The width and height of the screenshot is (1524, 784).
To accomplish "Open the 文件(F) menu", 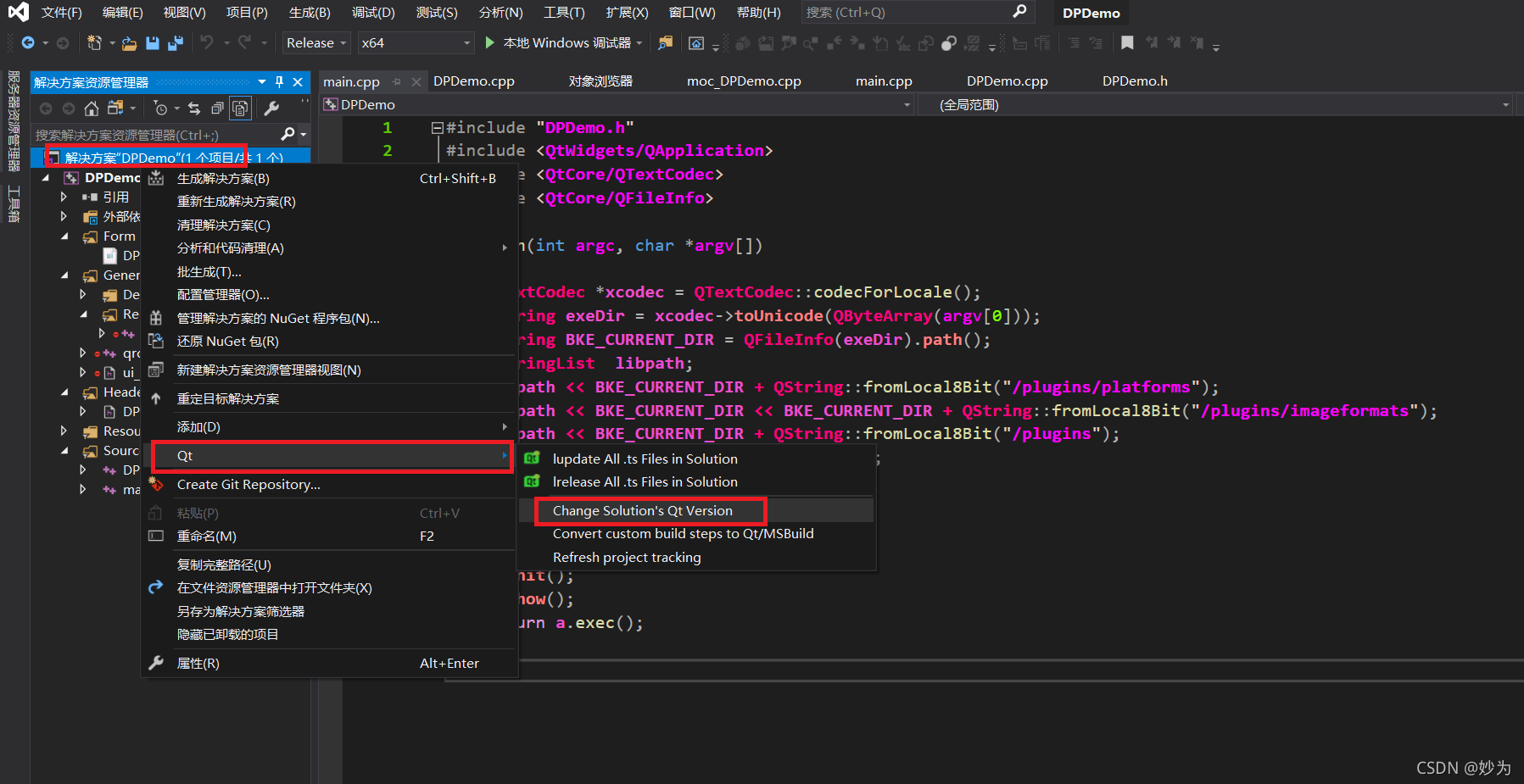I will coord(61,12).
